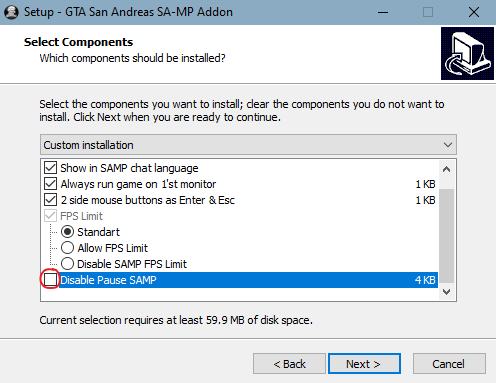Click the 1 KB size next to 1'st monitor
Screen dimensions: 496x383
(425, 184)
